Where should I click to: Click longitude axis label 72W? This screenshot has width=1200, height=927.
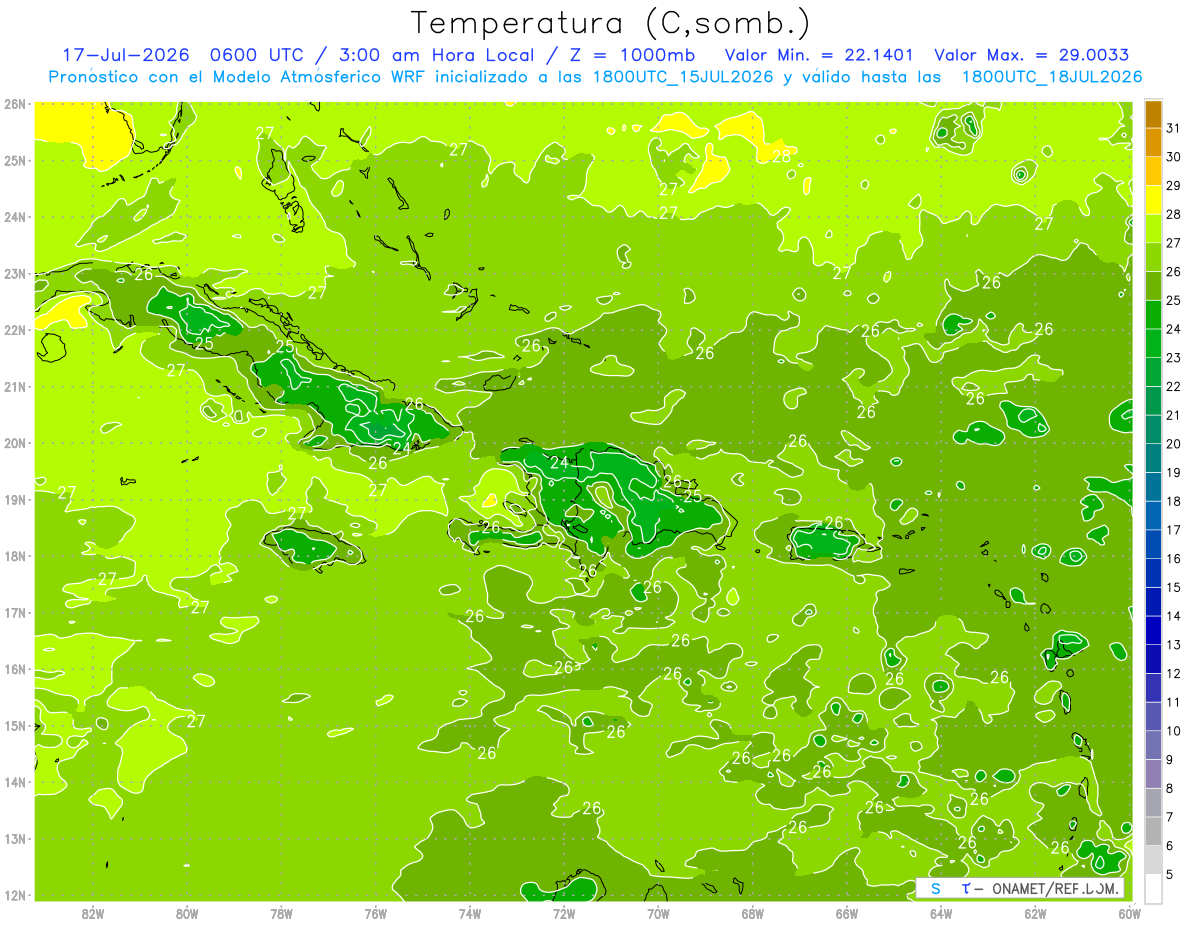click(x=564, y=913)
